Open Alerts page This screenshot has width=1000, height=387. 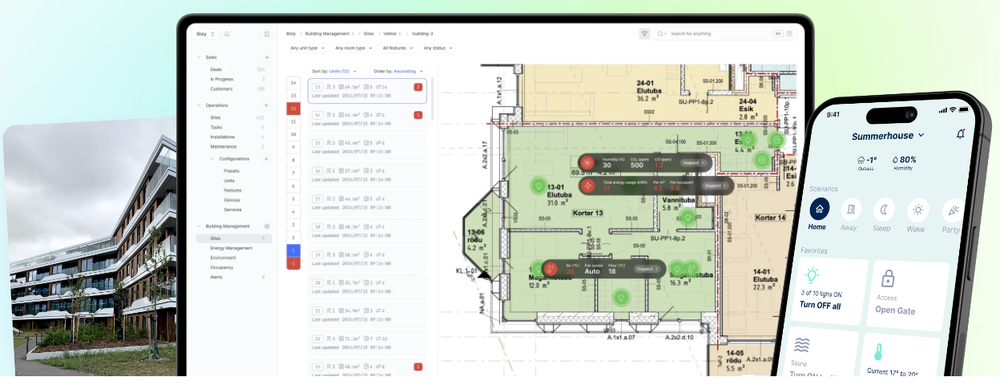pos(216,277)
